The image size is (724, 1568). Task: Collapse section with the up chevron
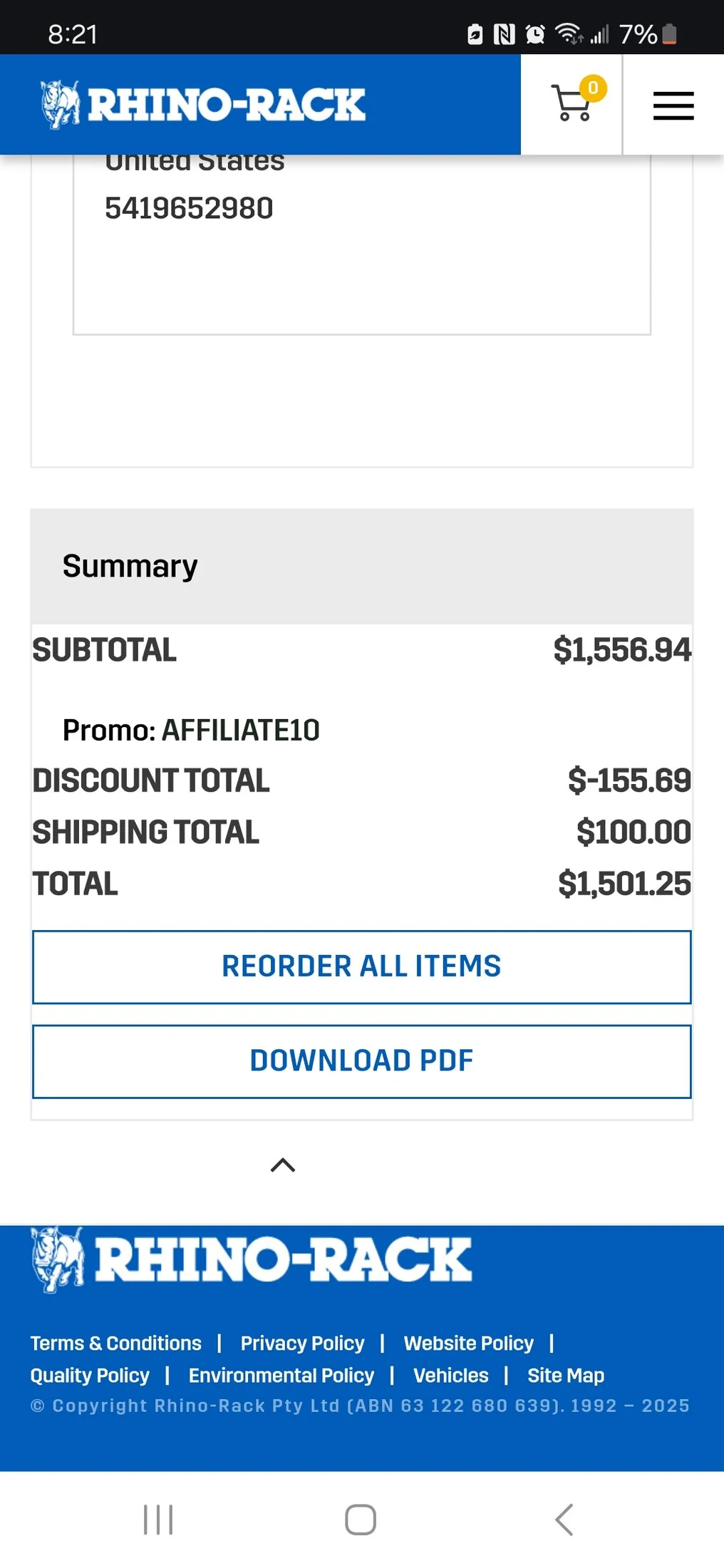point(283,1165)
